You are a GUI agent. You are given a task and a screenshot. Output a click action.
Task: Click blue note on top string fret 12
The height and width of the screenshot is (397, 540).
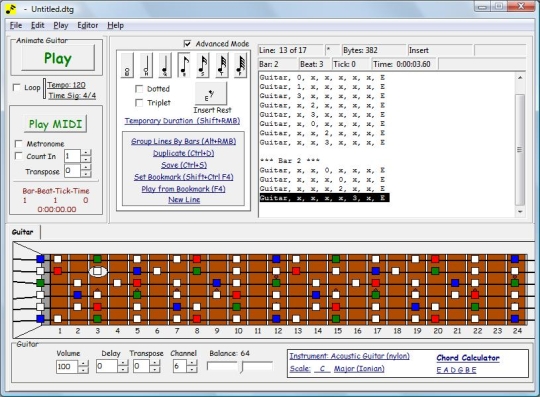pyautogui.click(x=276, y=259)
